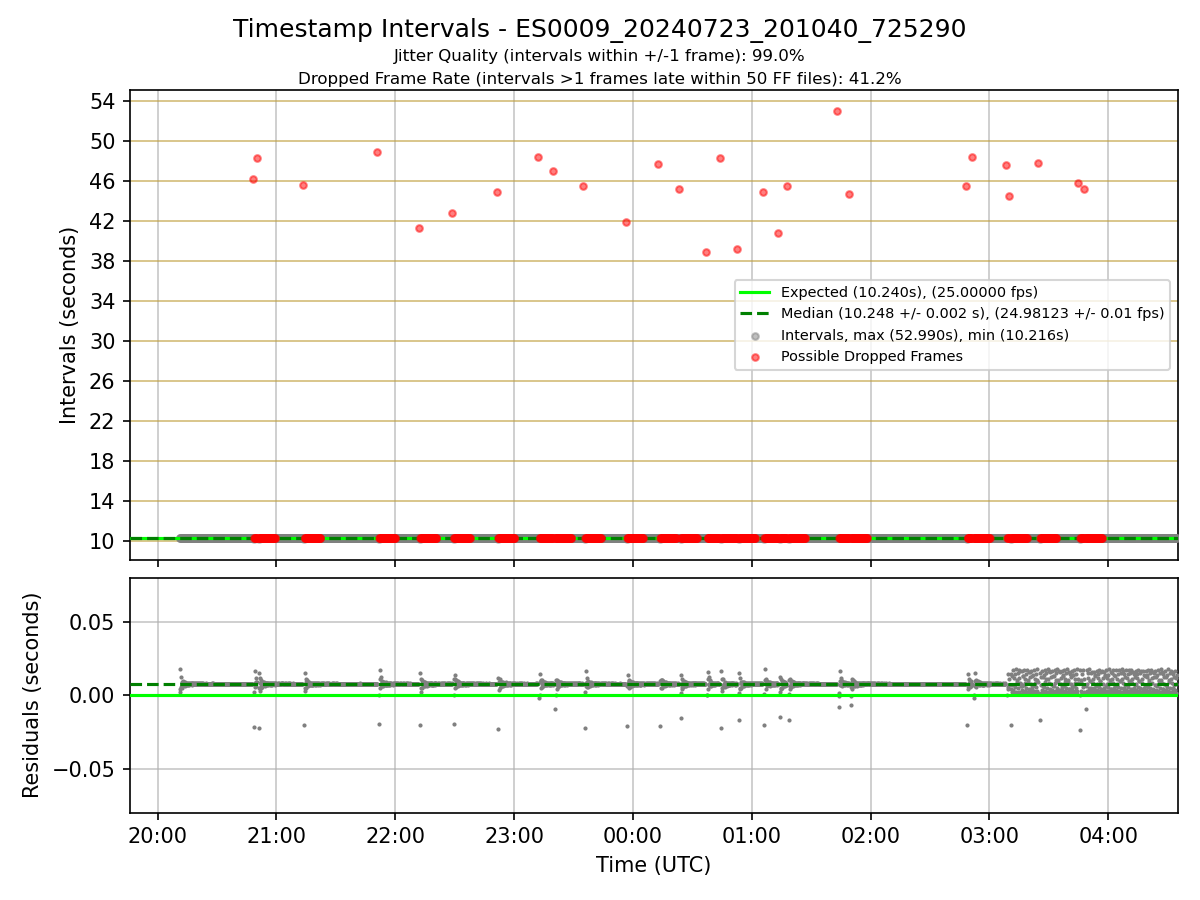
Task: Select the "Jitter Quality" 99.0% subtitle line
Action: (599, 56)
